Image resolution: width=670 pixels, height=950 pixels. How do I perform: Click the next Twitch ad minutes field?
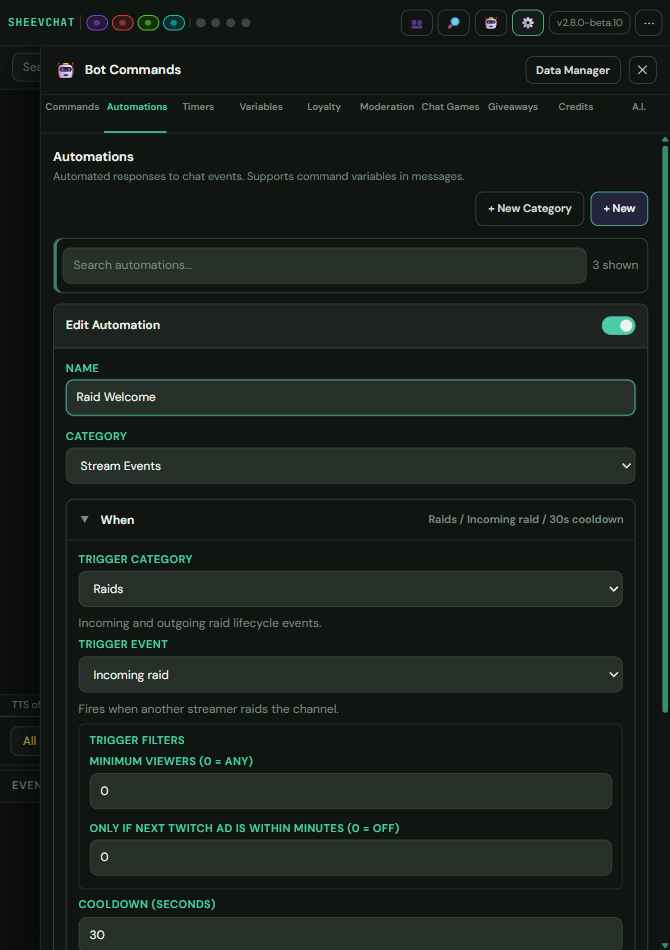350,857
